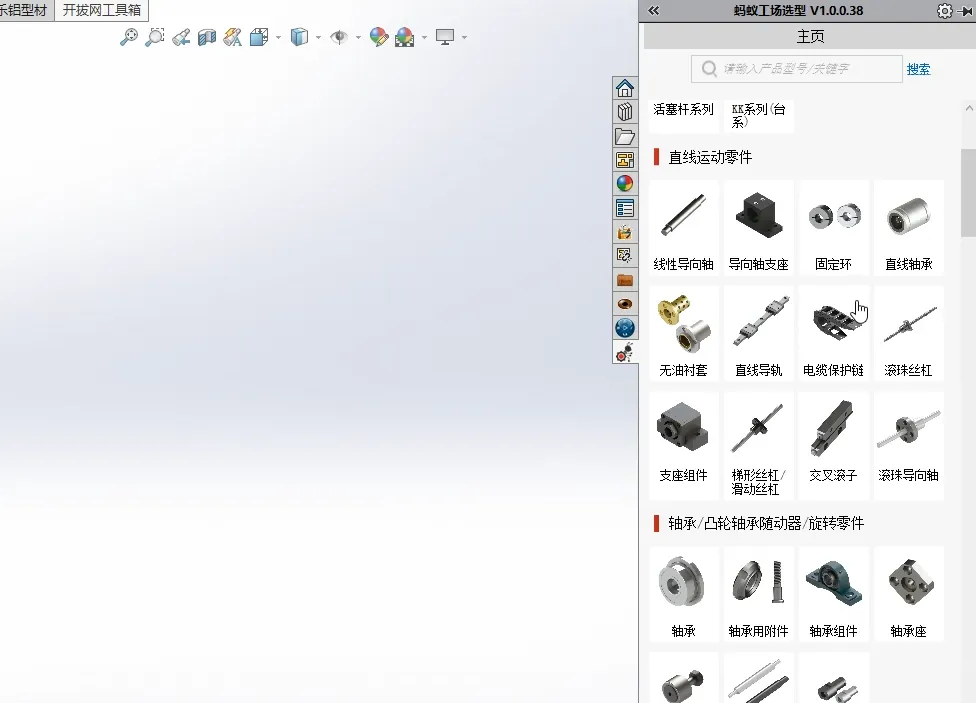Open KK系列(台系) category
The width and height of the screenshot is (976, 703).
point(759,115)
